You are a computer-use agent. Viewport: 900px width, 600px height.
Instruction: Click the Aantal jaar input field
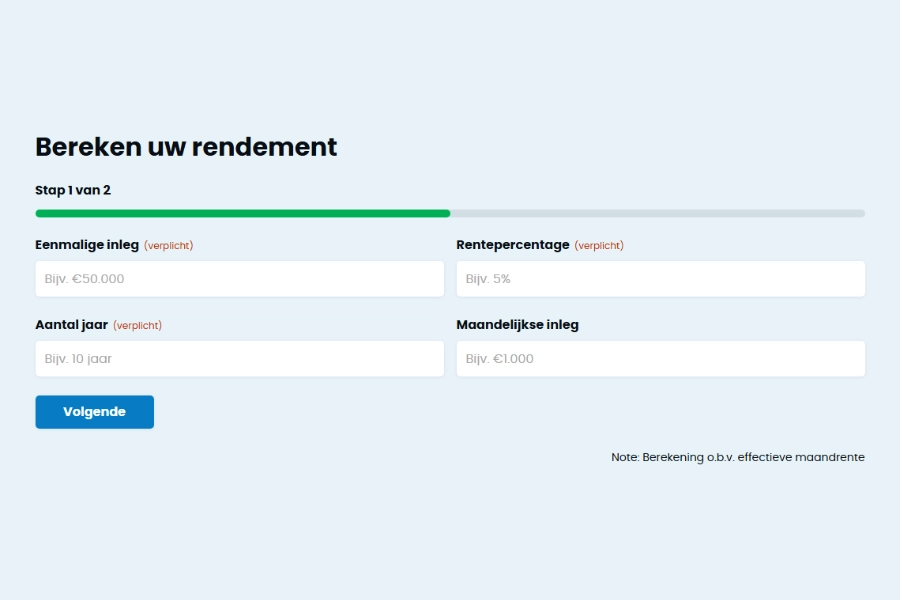click(x=240, y=358)
